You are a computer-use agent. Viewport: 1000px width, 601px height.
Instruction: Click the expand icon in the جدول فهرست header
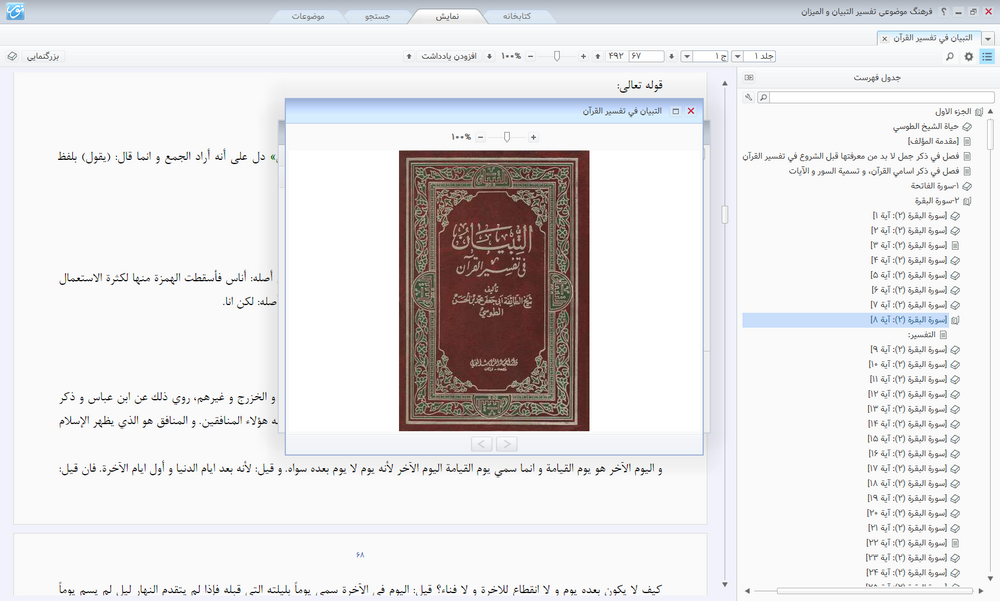tap(749, 77)
